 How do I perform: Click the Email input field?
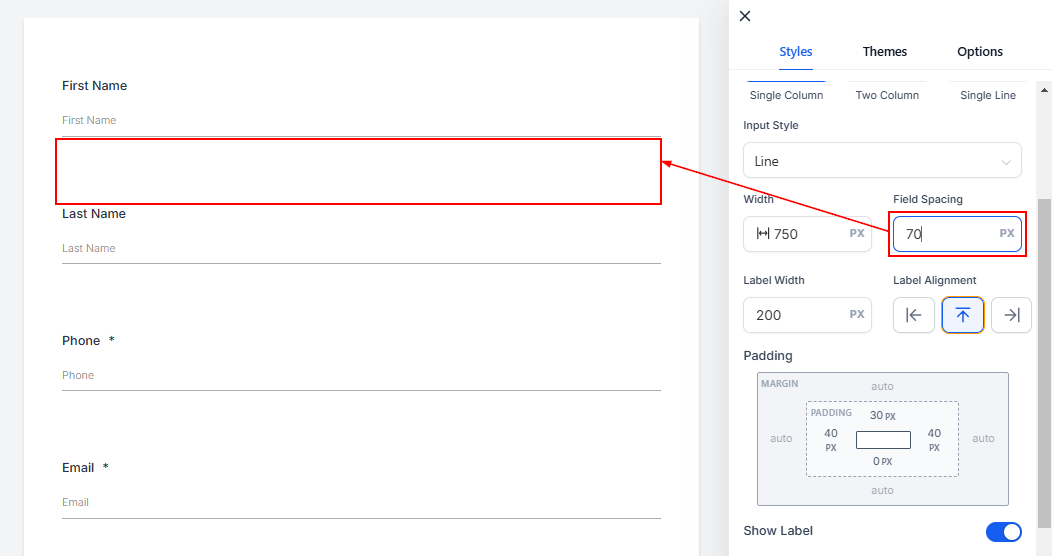[x=360, y=502]
